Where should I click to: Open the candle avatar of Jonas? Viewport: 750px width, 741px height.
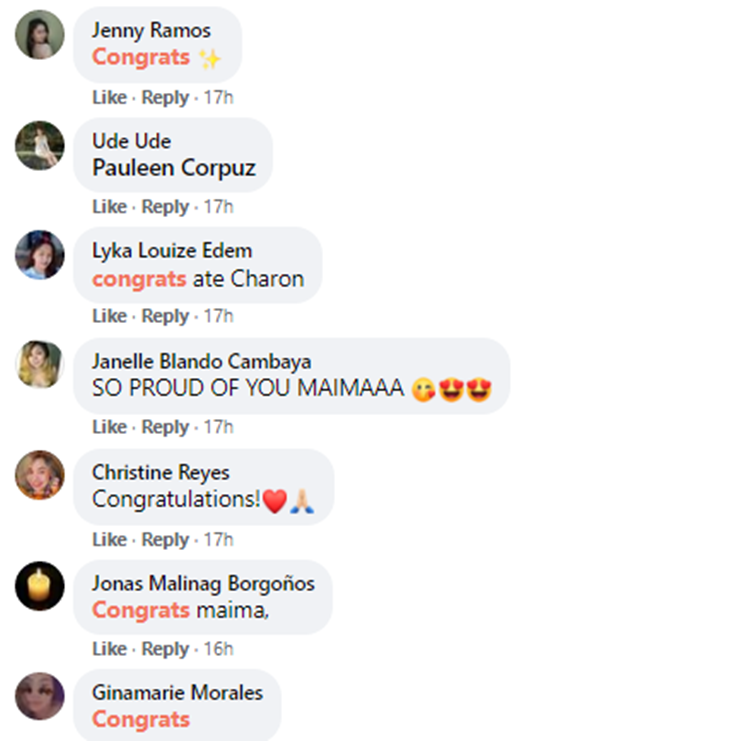tap(40, 586)
